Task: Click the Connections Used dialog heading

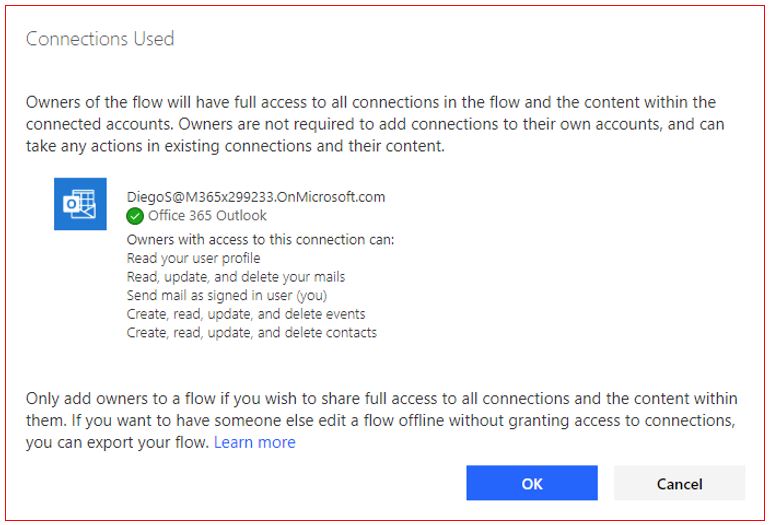Action: [x=100, y=39]
